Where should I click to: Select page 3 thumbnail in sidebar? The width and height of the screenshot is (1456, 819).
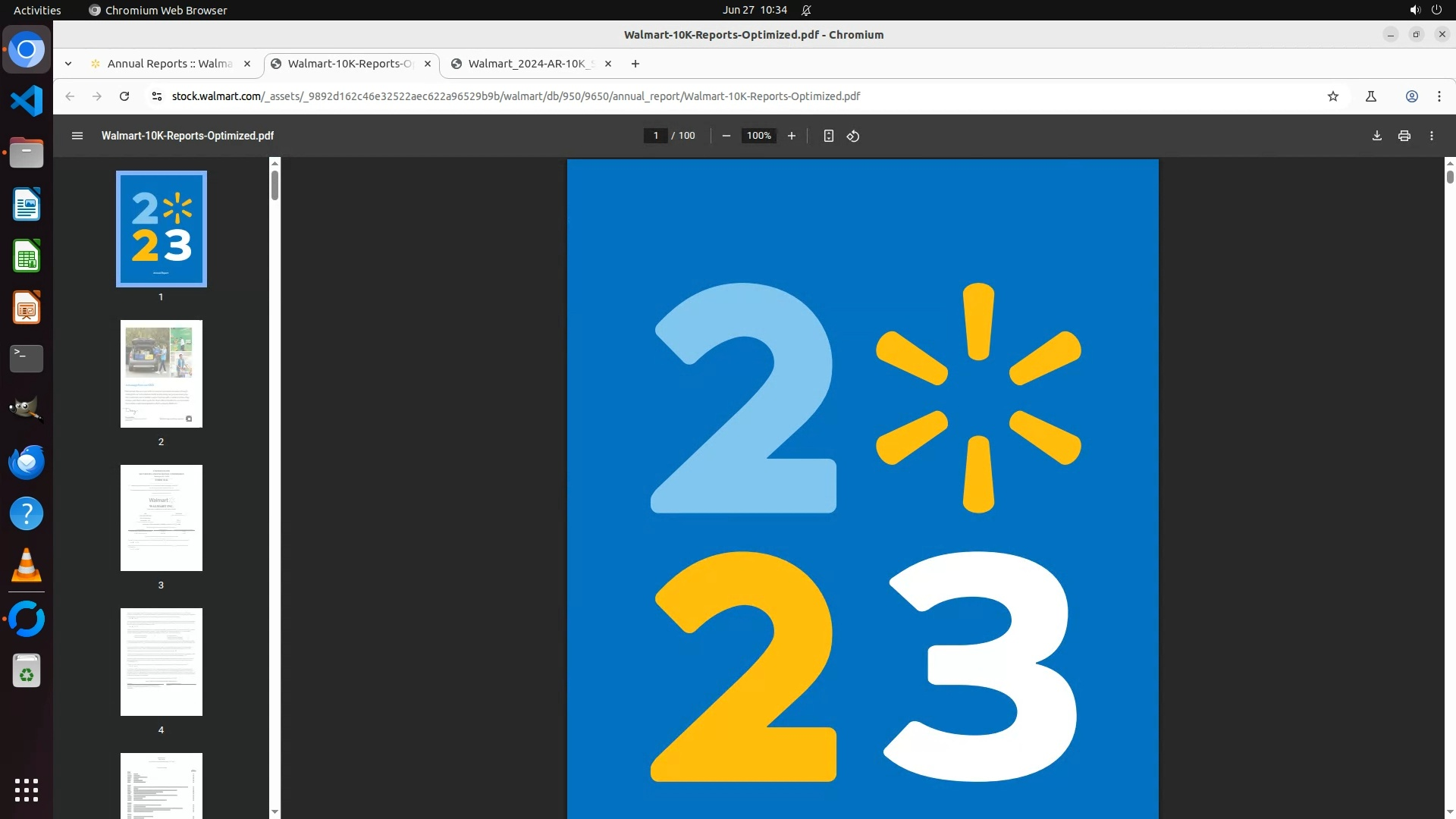[x=161, y=518]
